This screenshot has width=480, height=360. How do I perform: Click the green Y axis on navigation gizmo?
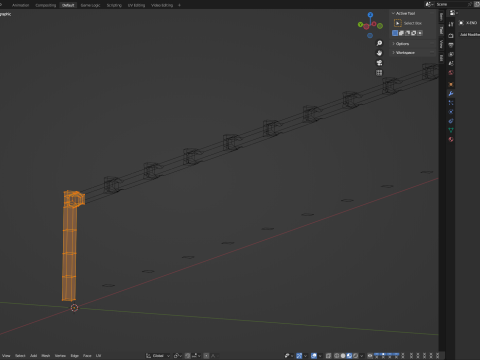(360, 24)
